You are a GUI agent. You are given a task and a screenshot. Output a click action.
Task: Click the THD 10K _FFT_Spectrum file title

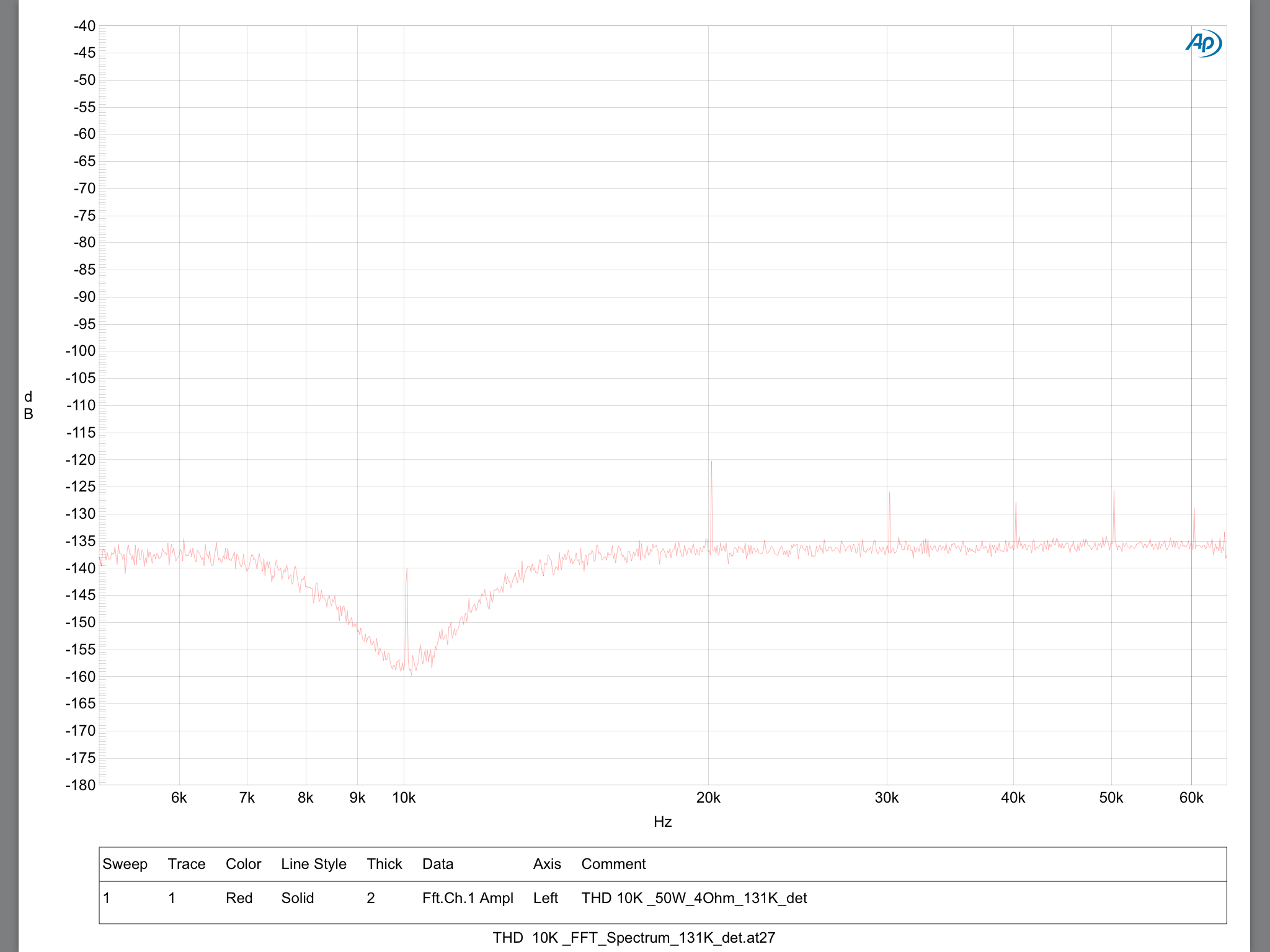(634, 938)
